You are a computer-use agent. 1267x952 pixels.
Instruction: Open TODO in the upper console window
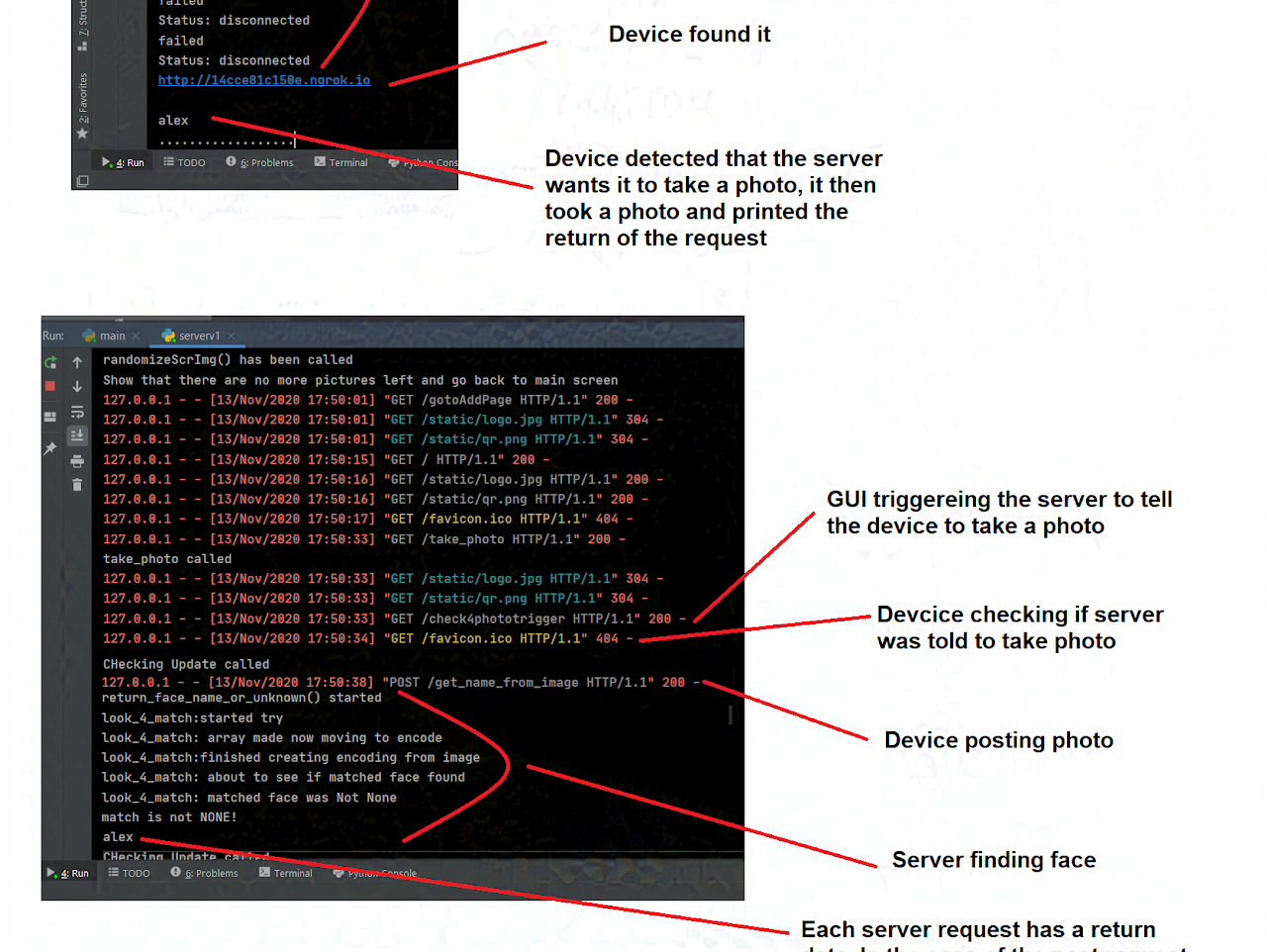point(185,162)
